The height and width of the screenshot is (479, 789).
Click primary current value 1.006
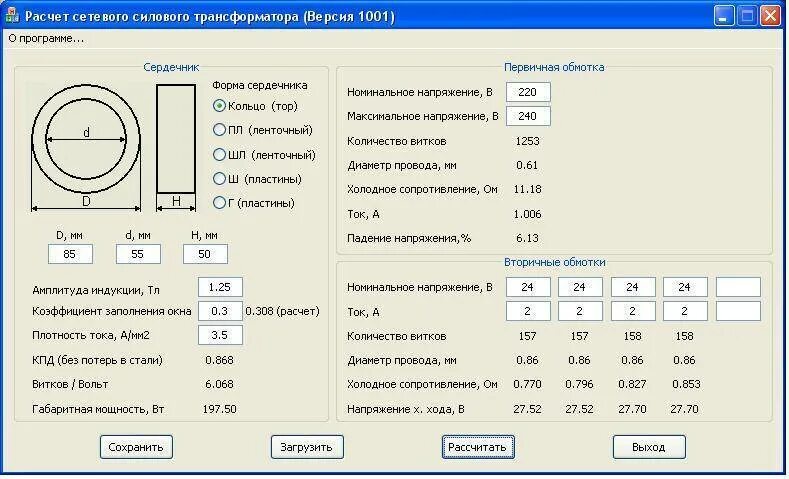click(x=527, y=214)
